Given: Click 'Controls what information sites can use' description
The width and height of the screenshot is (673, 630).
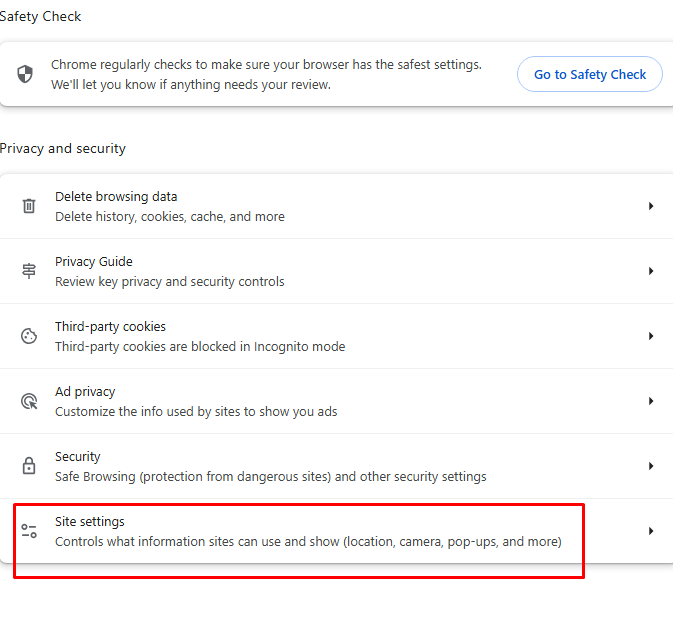Looking at the screenshot, I should coord(308,542).
